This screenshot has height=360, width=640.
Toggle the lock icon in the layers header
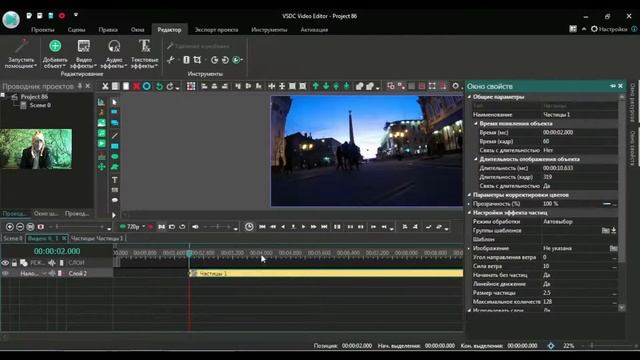click(14, 263)
